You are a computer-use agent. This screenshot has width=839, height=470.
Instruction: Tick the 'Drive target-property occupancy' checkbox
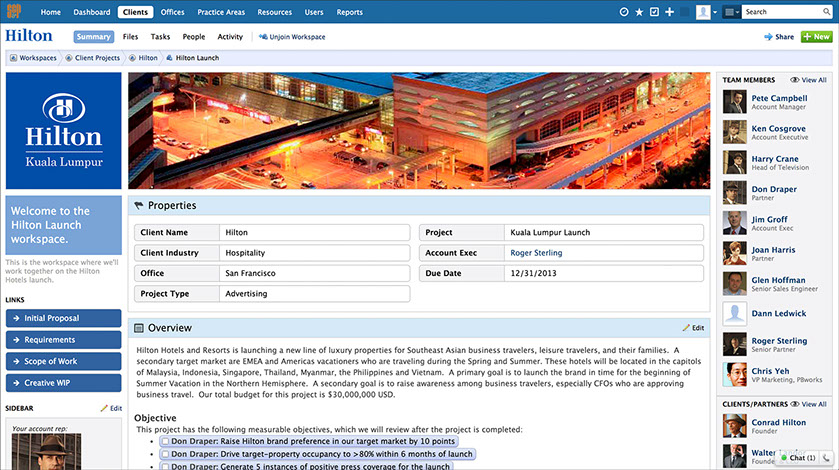pyautogui.click(x=165, y=454)
